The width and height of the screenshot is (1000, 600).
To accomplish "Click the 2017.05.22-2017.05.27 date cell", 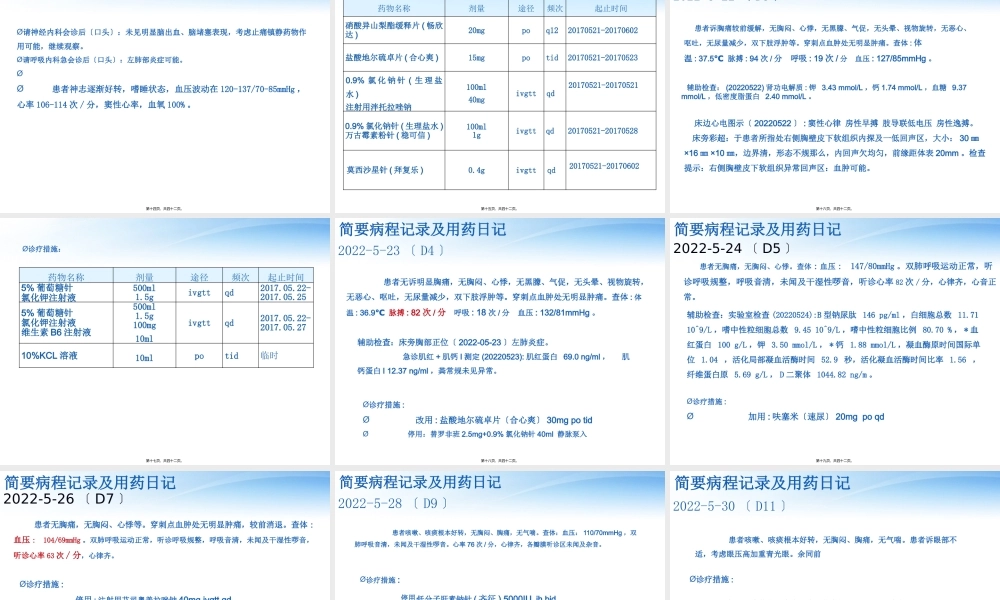I will click(286, 323).
